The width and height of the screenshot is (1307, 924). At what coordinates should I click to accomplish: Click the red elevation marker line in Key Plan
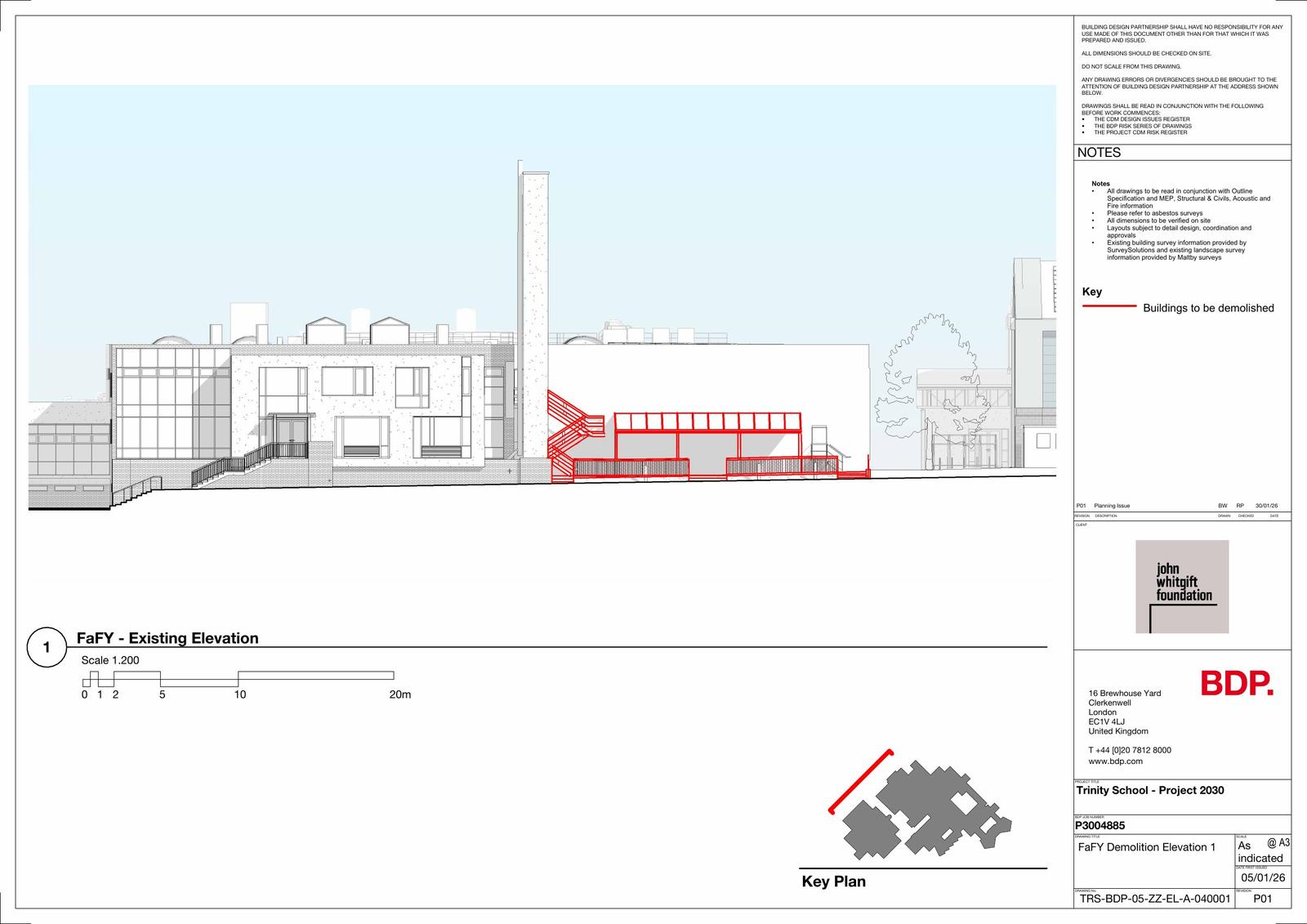(x=859, y=781)
